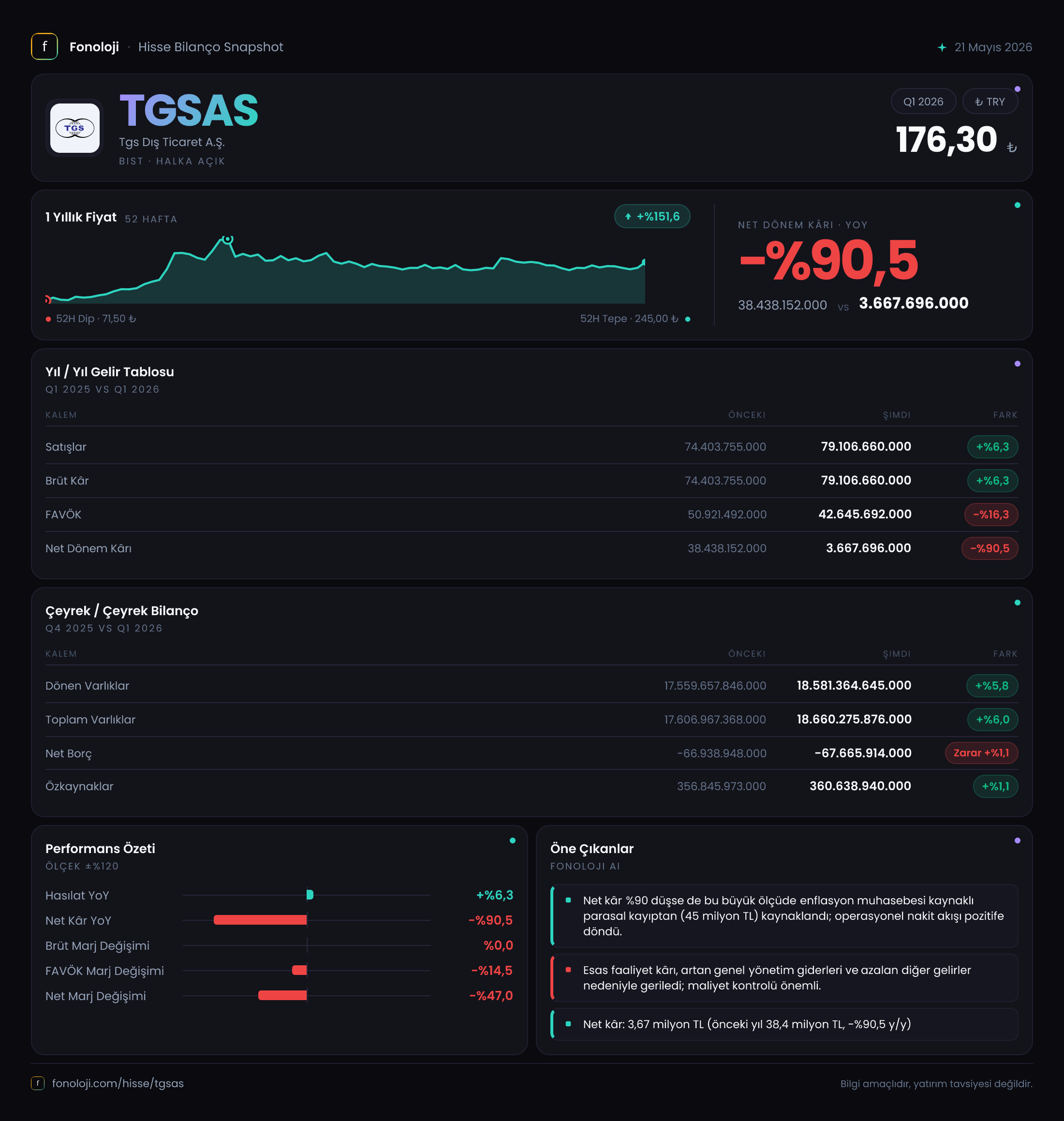Select the TRY currency pill
Image resolution: width=1064 pixels, height=1121 pixels.
tap(990, 102)
